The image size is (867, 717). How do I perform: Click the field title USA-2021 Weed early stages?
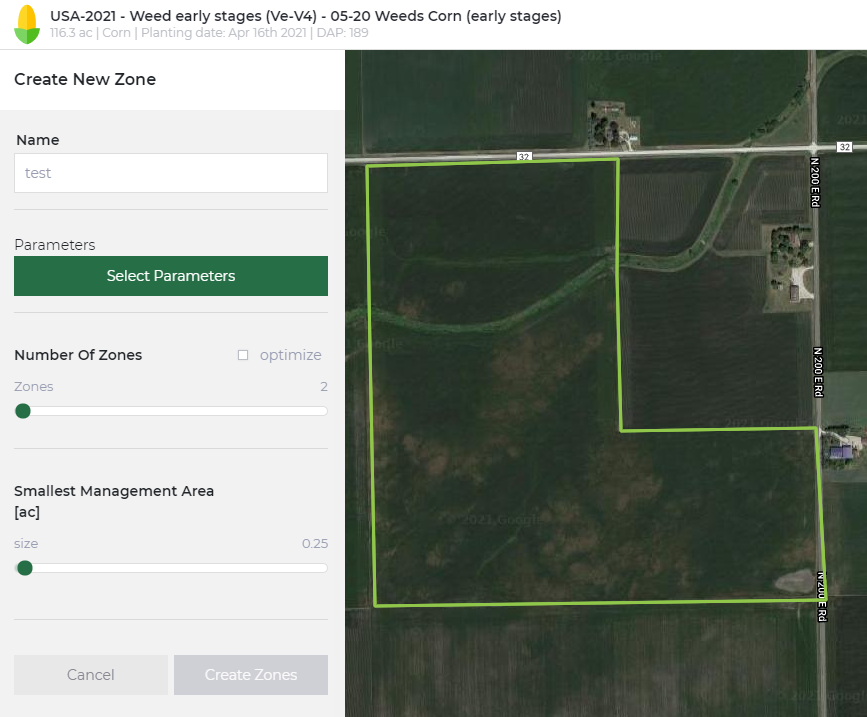point(306,16)
